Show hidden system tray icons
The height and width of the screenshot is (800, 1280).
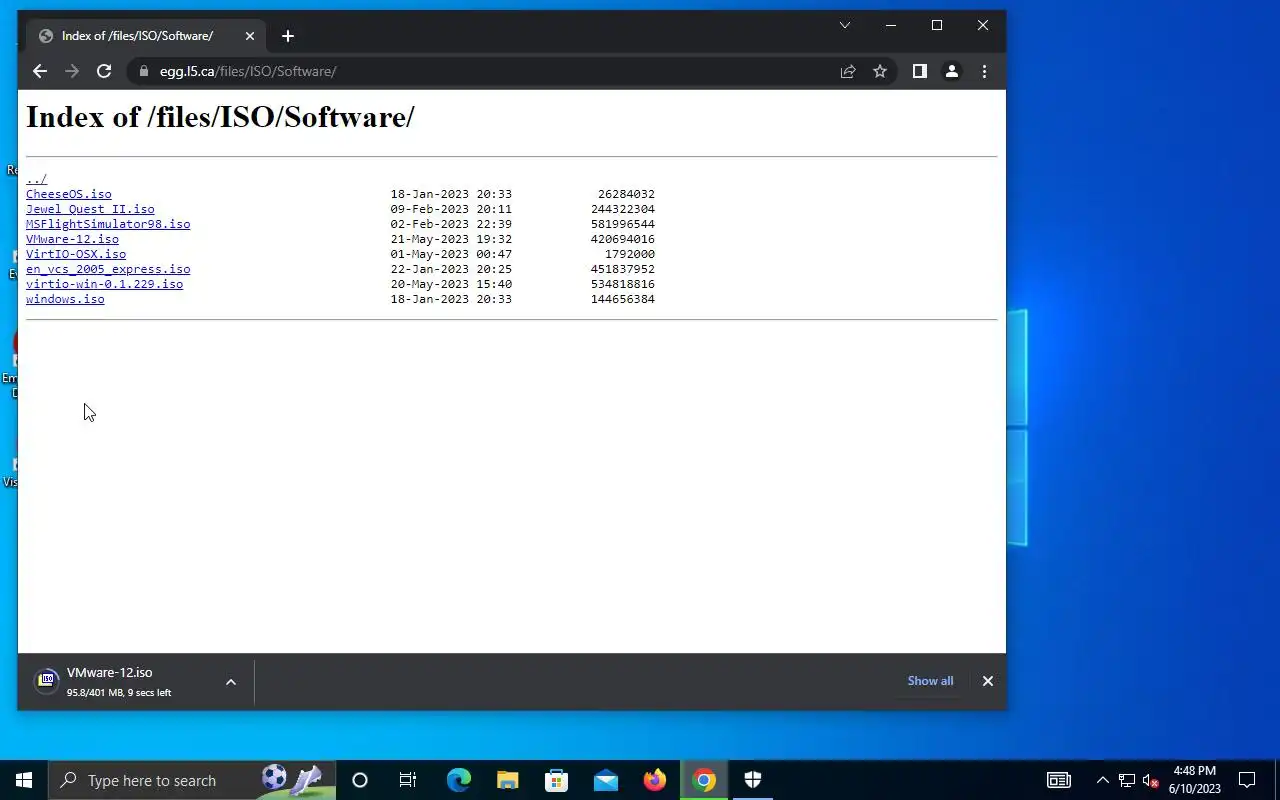click(x=1102, y=780)
